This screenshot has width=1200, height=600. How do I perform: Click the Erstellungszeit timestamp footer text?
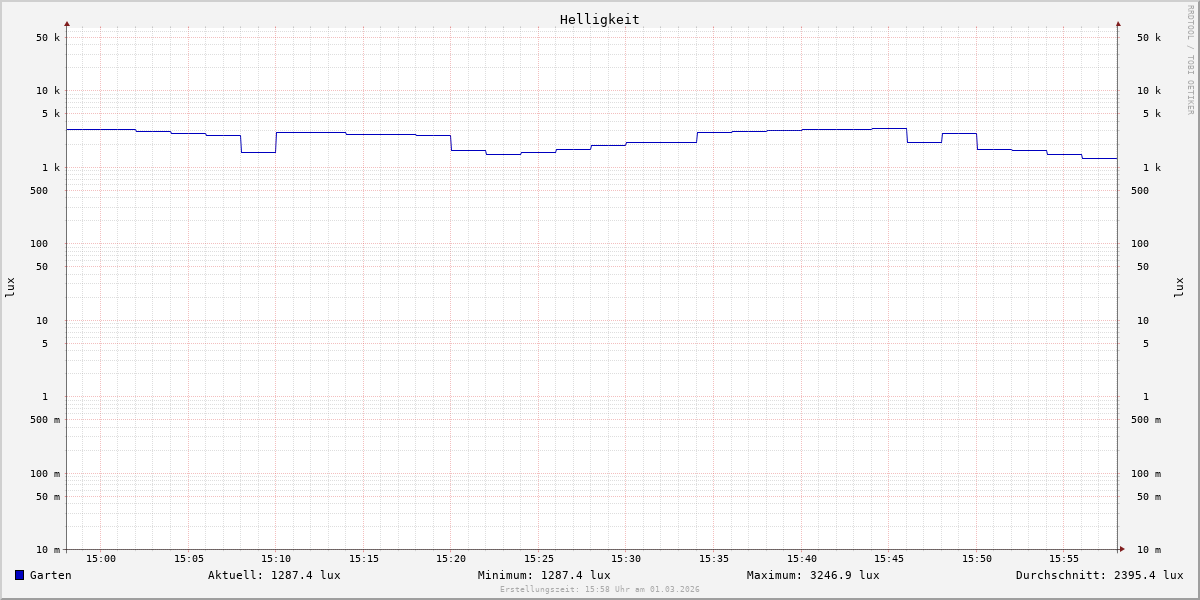tap(600, 590)
